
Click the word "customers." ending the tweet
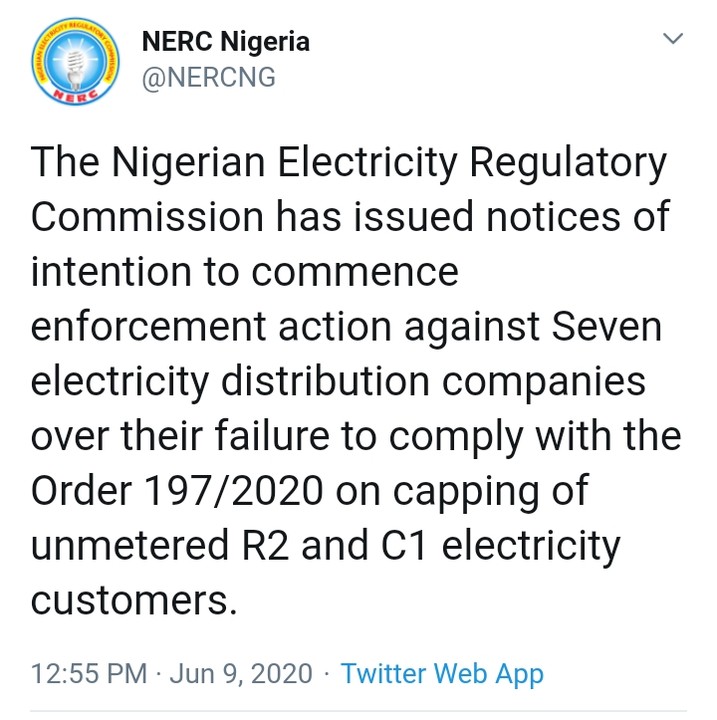[x=135, y=602]
